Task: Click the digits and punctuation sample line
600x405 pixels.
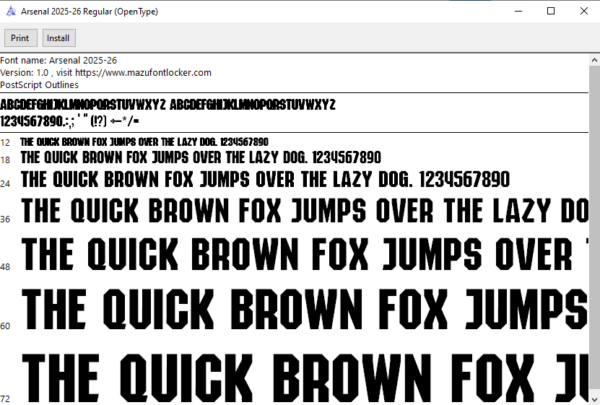Action: coord(70,121)
